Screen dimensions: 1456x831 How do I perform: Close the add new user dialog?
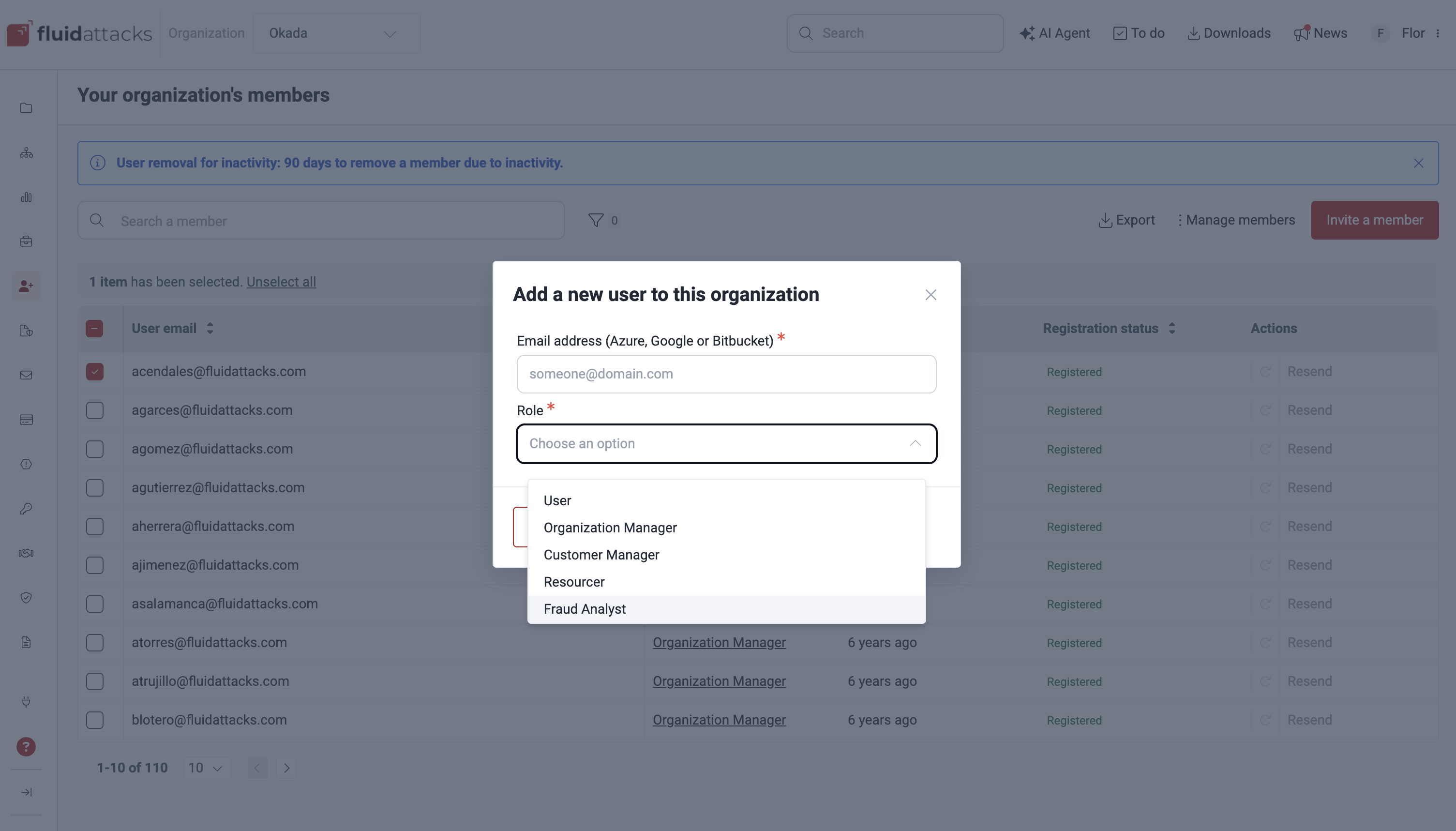click(931, 294)
